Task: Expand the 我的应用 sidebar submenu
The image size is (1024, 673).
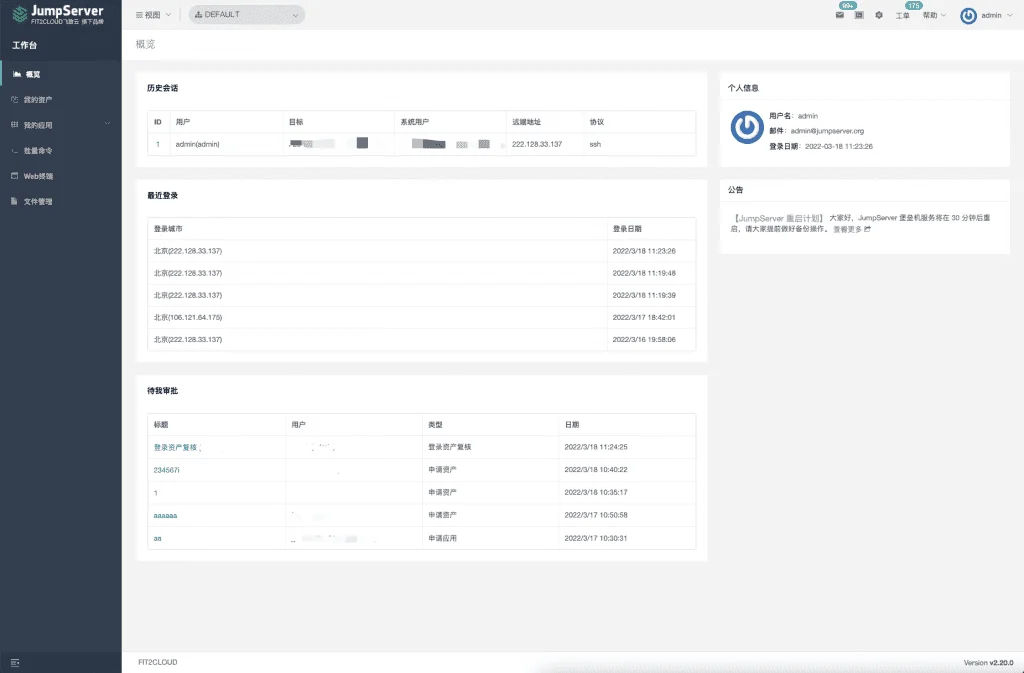Action: pyautogui.click(x=61, y=125)
